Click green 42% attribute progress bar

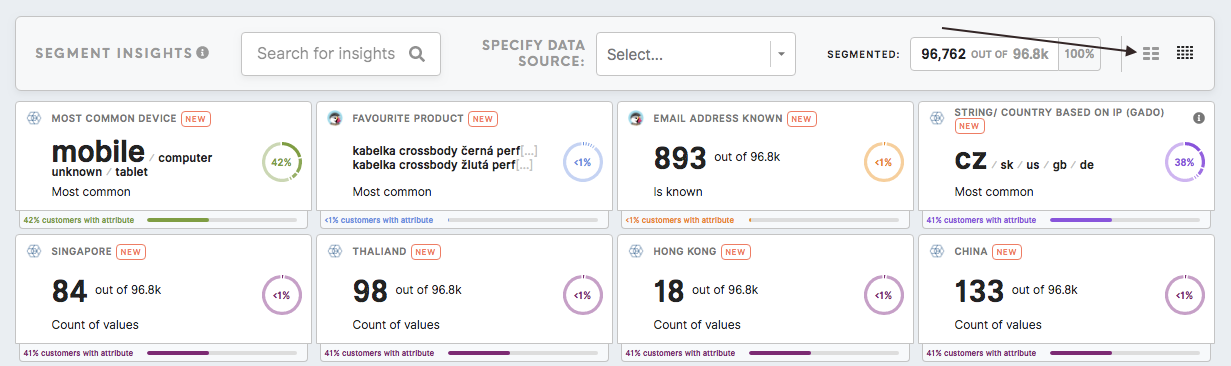point(222,219)
